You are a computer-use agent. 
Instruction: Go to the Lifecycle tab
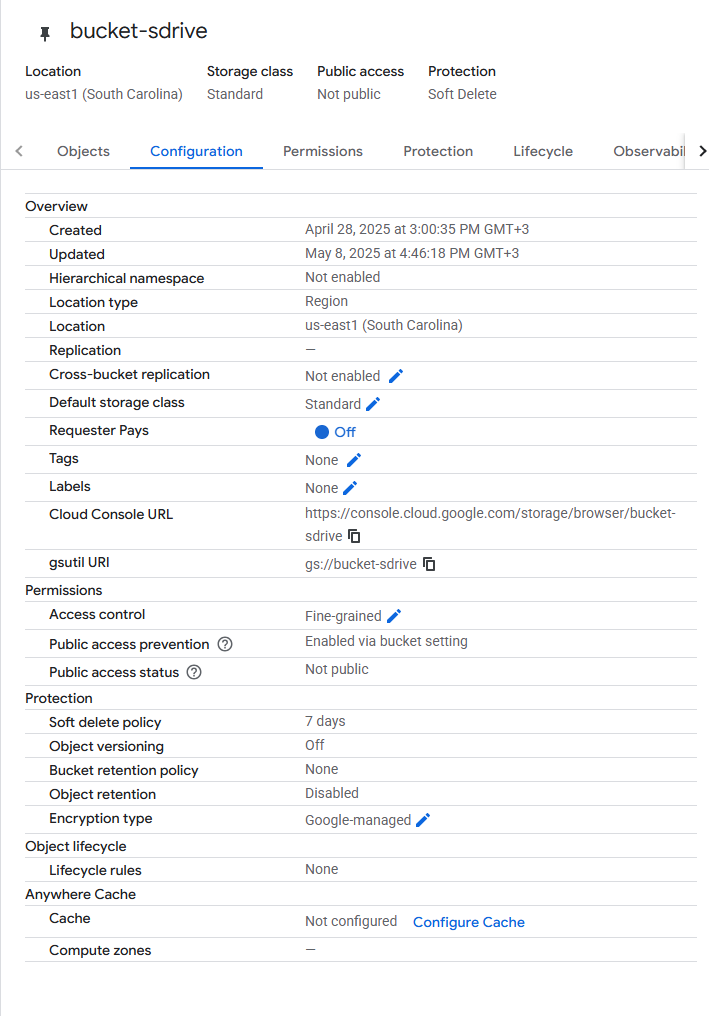[x=543, y=151]
